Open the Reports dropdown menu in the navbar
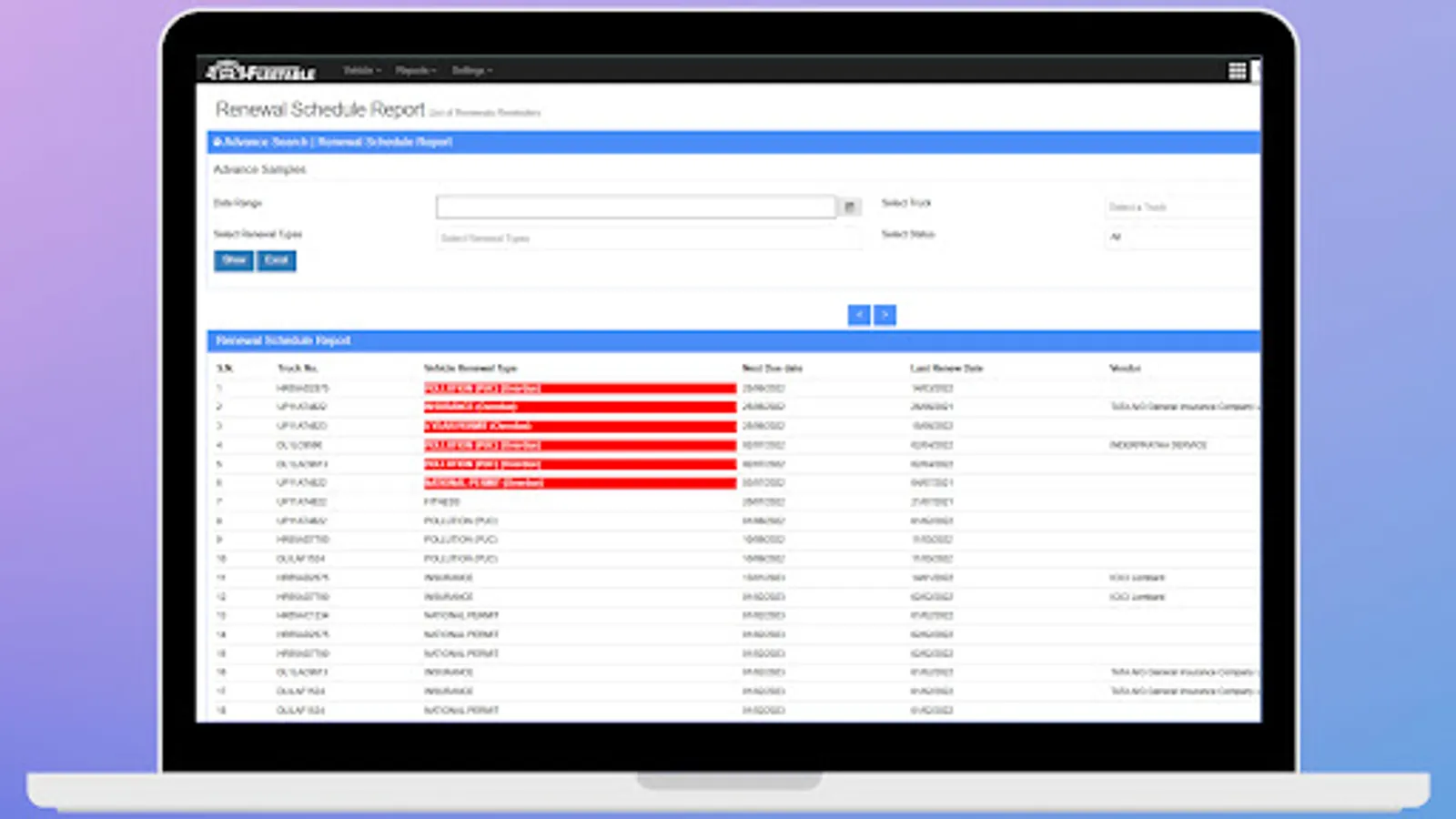 pos(416,70)
